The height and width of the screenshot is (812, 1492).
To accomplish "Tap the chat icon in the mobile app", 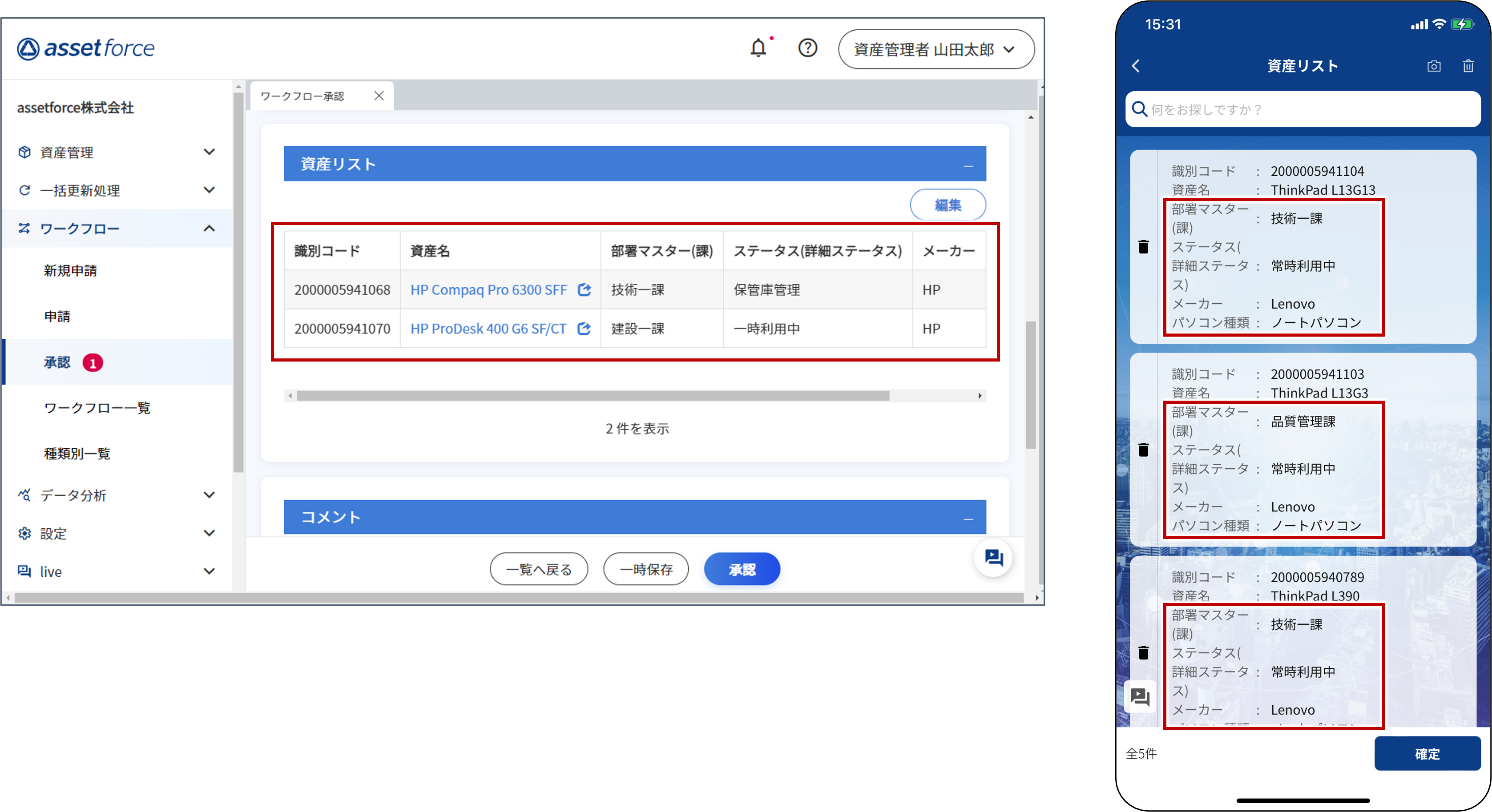I will pos(1139,696).
